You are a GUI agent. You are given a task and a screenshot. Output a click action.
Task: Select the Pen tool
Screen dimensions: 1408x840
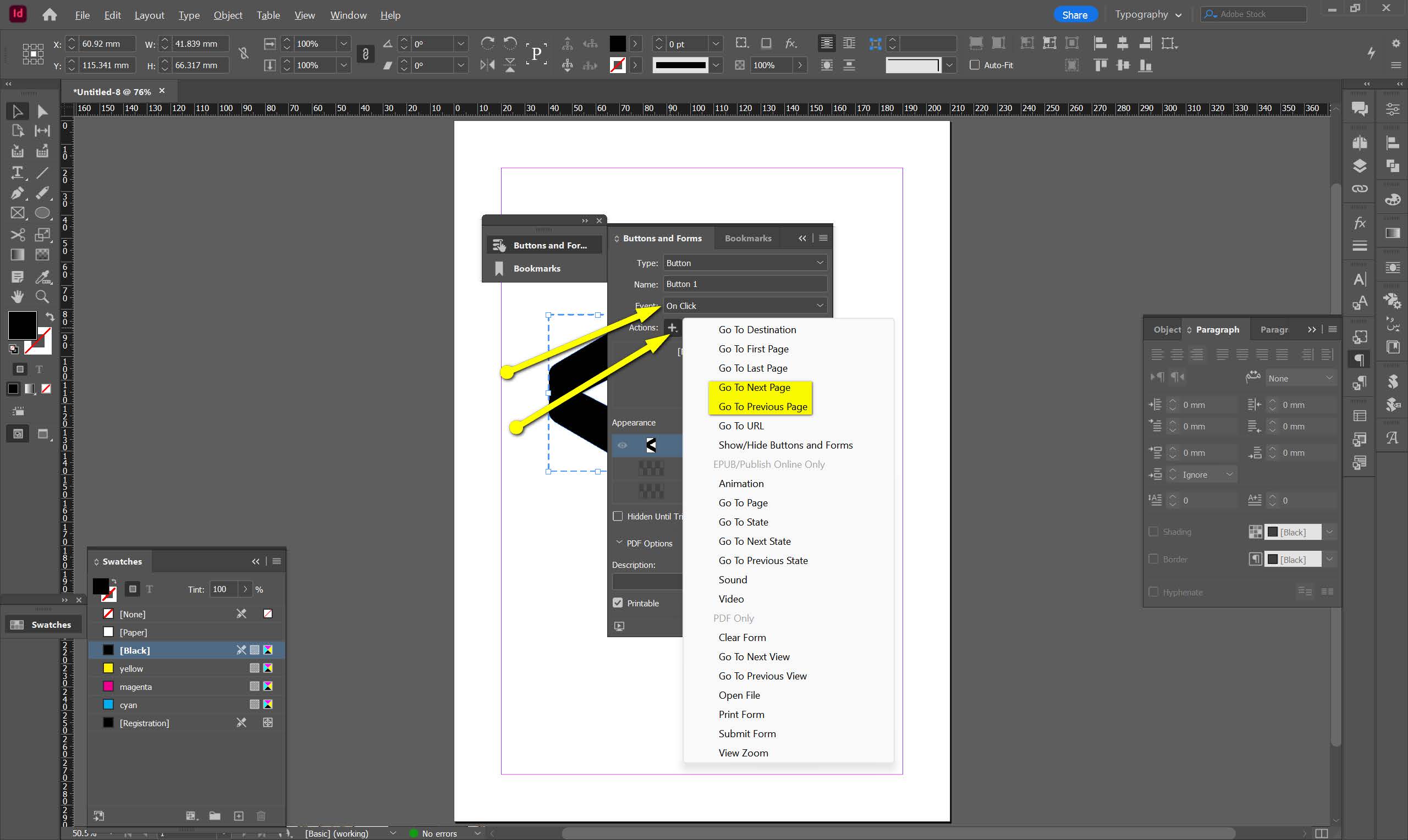coord(18,193)
